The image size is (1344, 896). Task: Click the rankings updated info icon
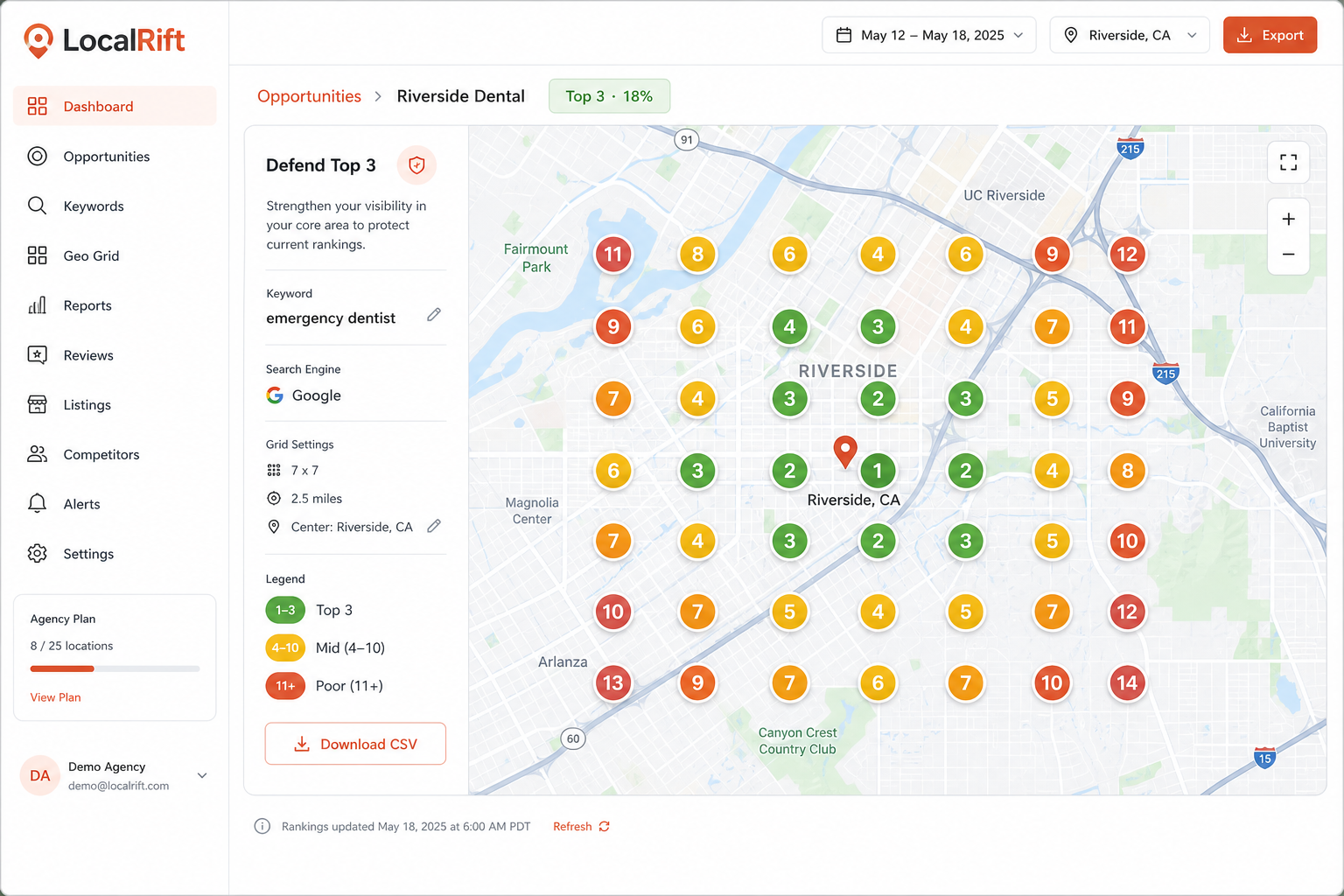(262, 826)
